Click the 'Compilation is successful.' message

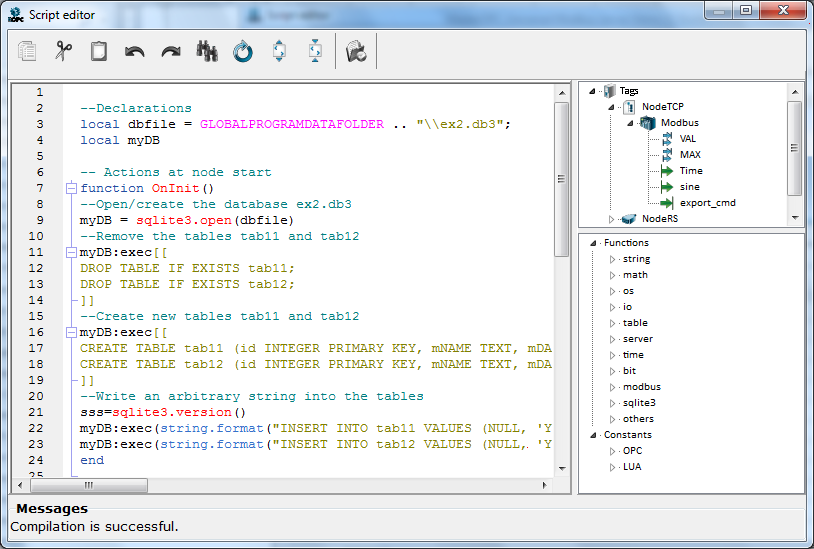point(94,527)
